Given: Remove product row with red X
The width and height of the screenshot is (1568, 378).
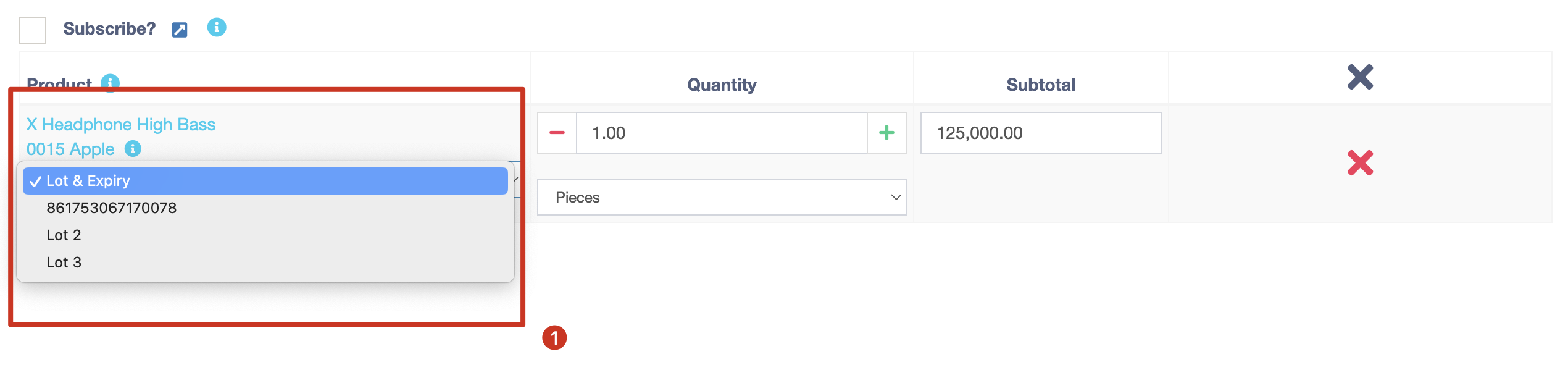Looking at the screenshot, I should coord(1360,163).
